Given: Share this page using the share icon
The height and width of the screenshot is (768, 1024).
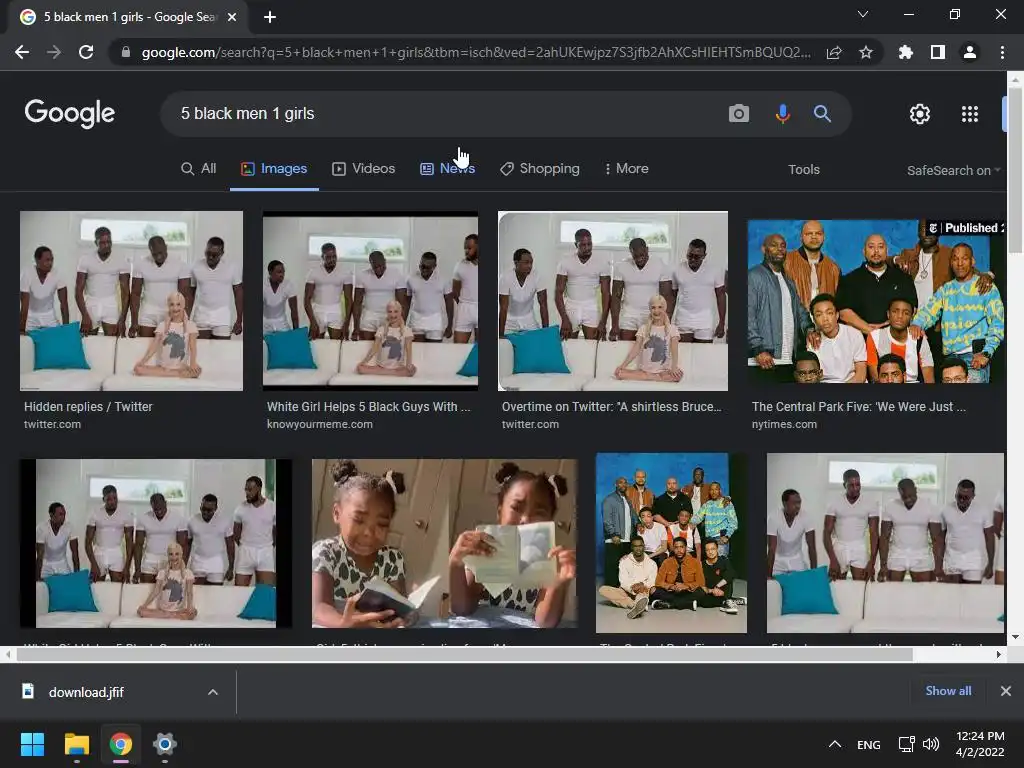Looking at the screenshot, I should click(834, 52).
